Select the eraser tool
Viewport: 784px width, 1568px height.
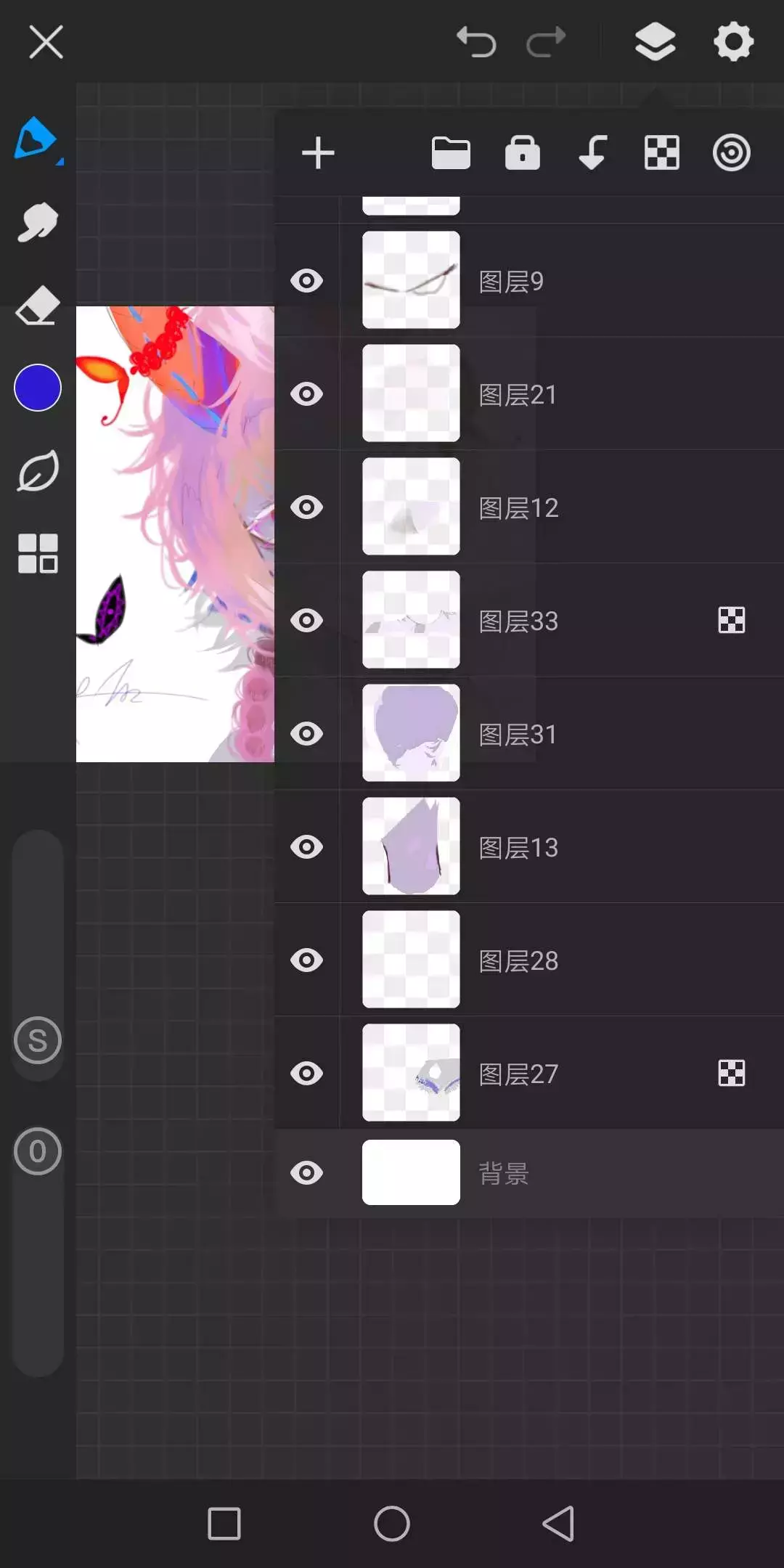(38, 305)
